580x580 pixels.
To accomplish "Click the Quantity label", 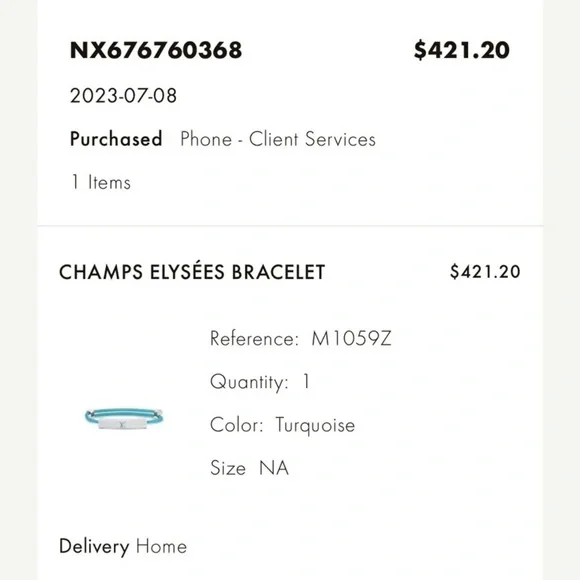I will [x=249, y=382].
